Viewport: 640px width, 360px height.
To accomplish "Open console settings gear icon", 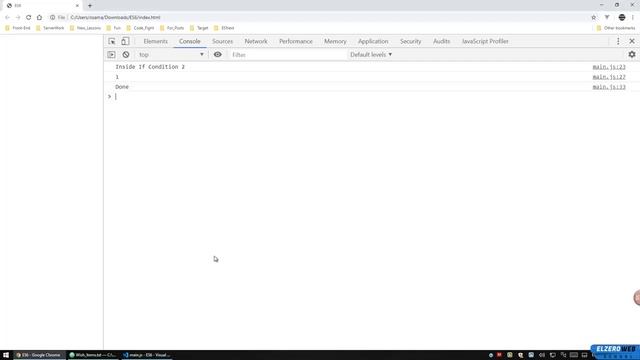I will [x=632, y=54].
